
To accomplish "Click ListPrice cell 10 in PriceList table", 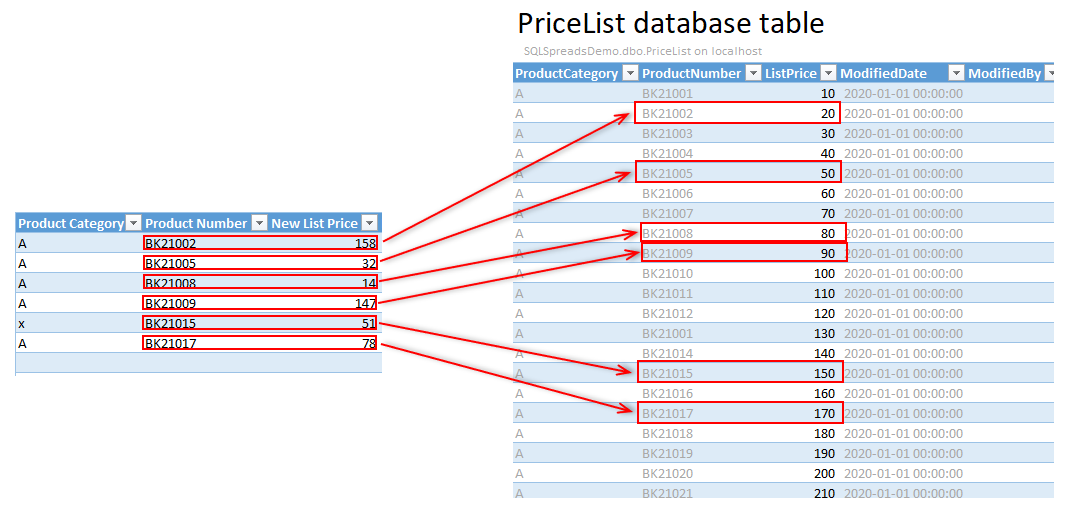I will tap(828, 93).
